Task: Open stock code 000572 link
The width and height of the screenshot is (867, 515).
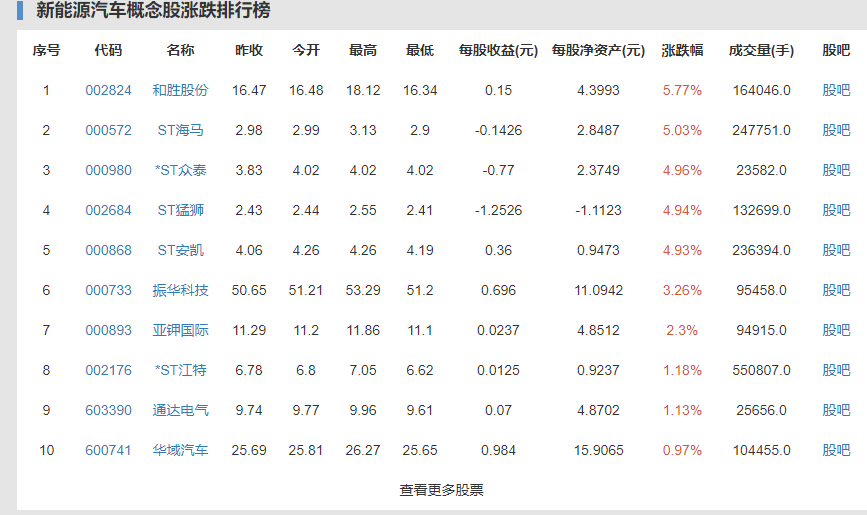Action: [108, 131]
